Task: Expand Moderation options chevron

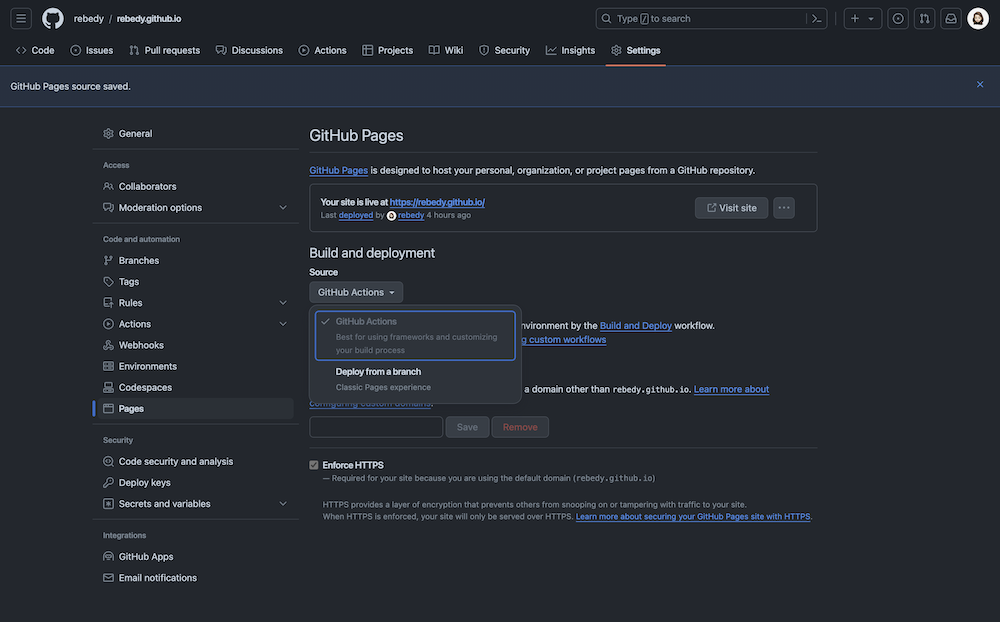Action: (283, 207)
